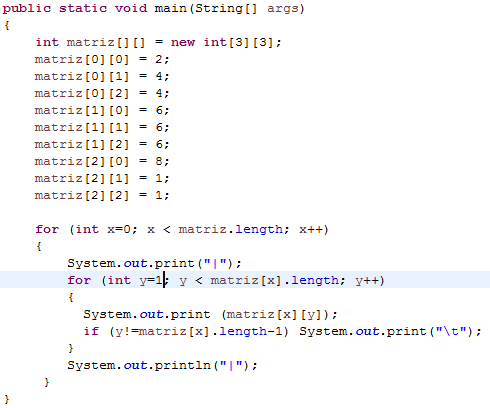
Task: Click the 'static' keyword
Action: coord(83,8)
